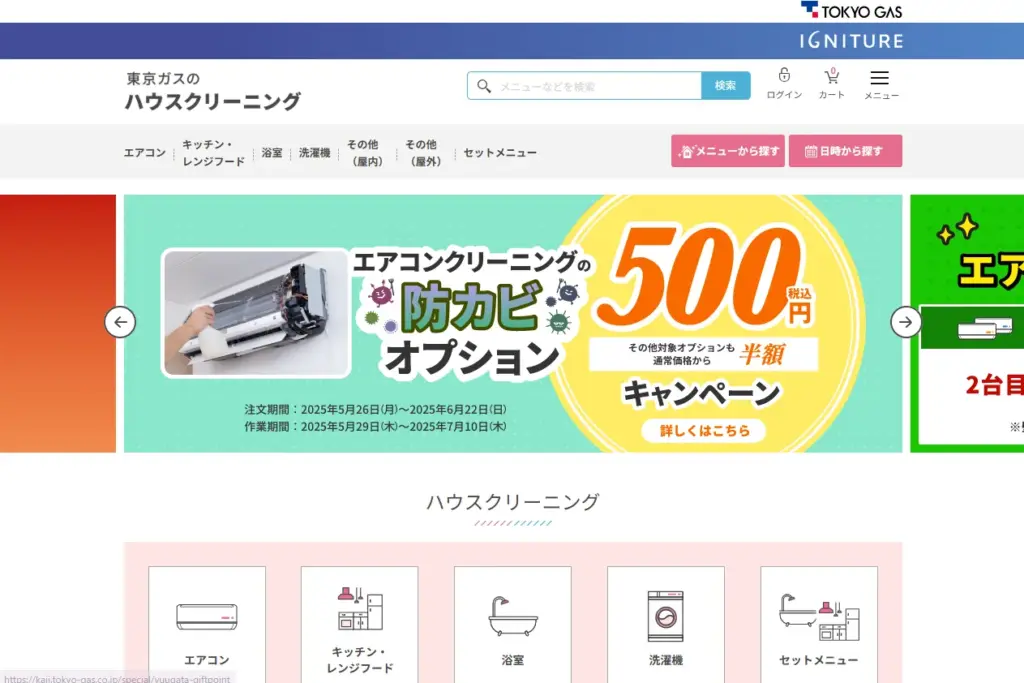Click the TOKYO GAS logo
This screenshot has height=683, width=1024.
pyautogui.click(x=851, y=11)
